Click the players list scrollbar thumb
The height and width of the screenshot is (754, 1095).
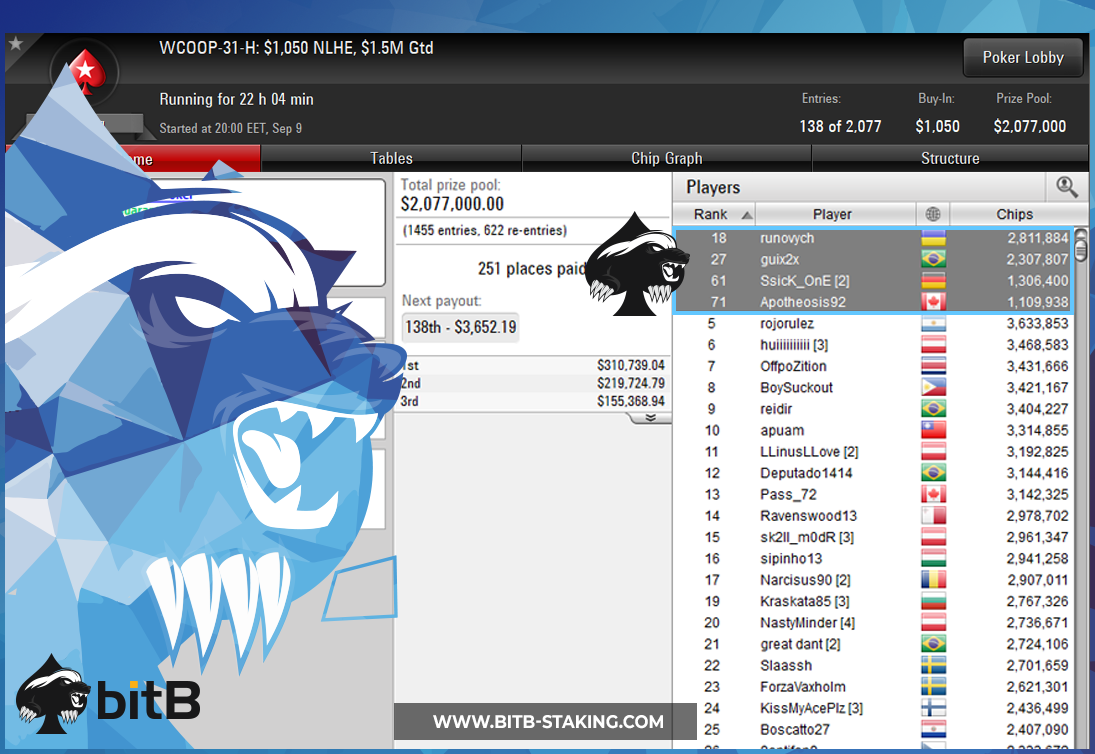point(1081,251)
